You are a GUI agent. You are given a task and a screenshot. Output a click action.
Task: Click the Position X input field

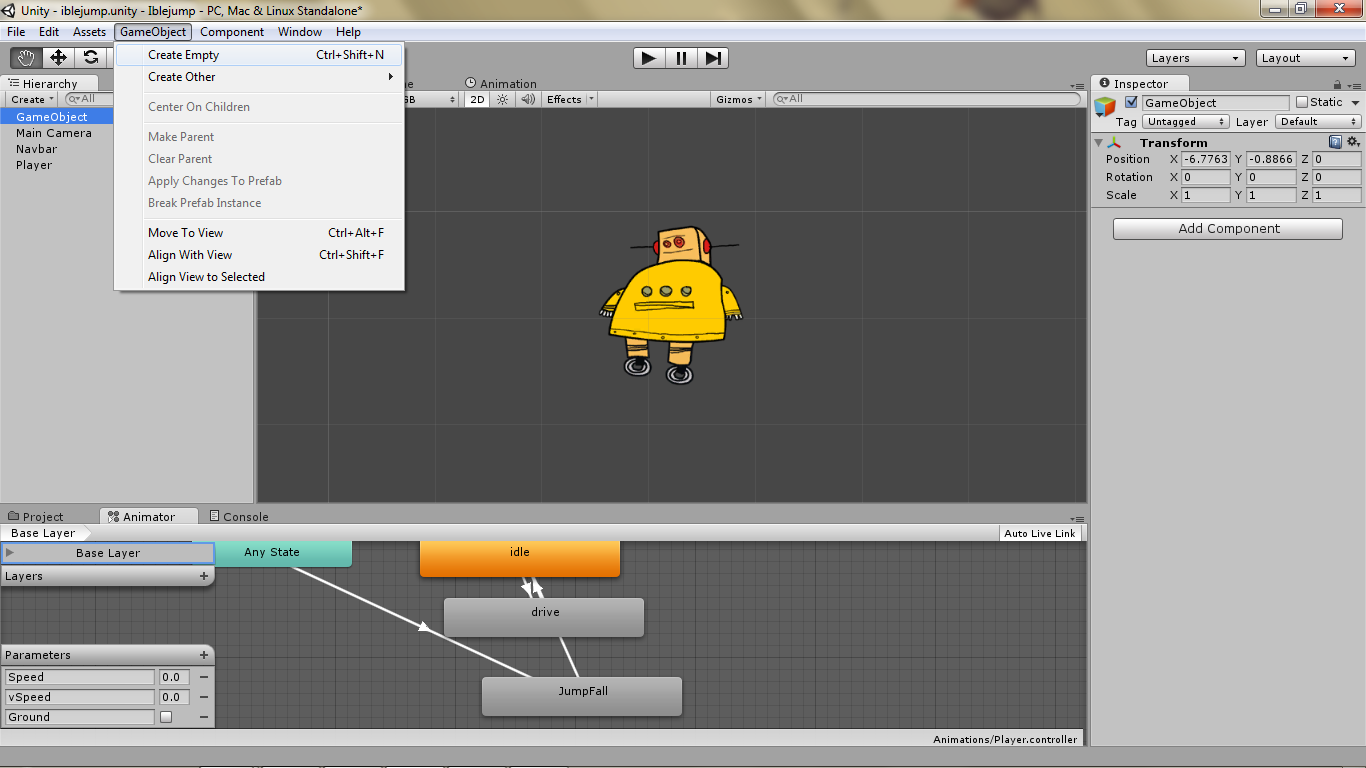1205,159
